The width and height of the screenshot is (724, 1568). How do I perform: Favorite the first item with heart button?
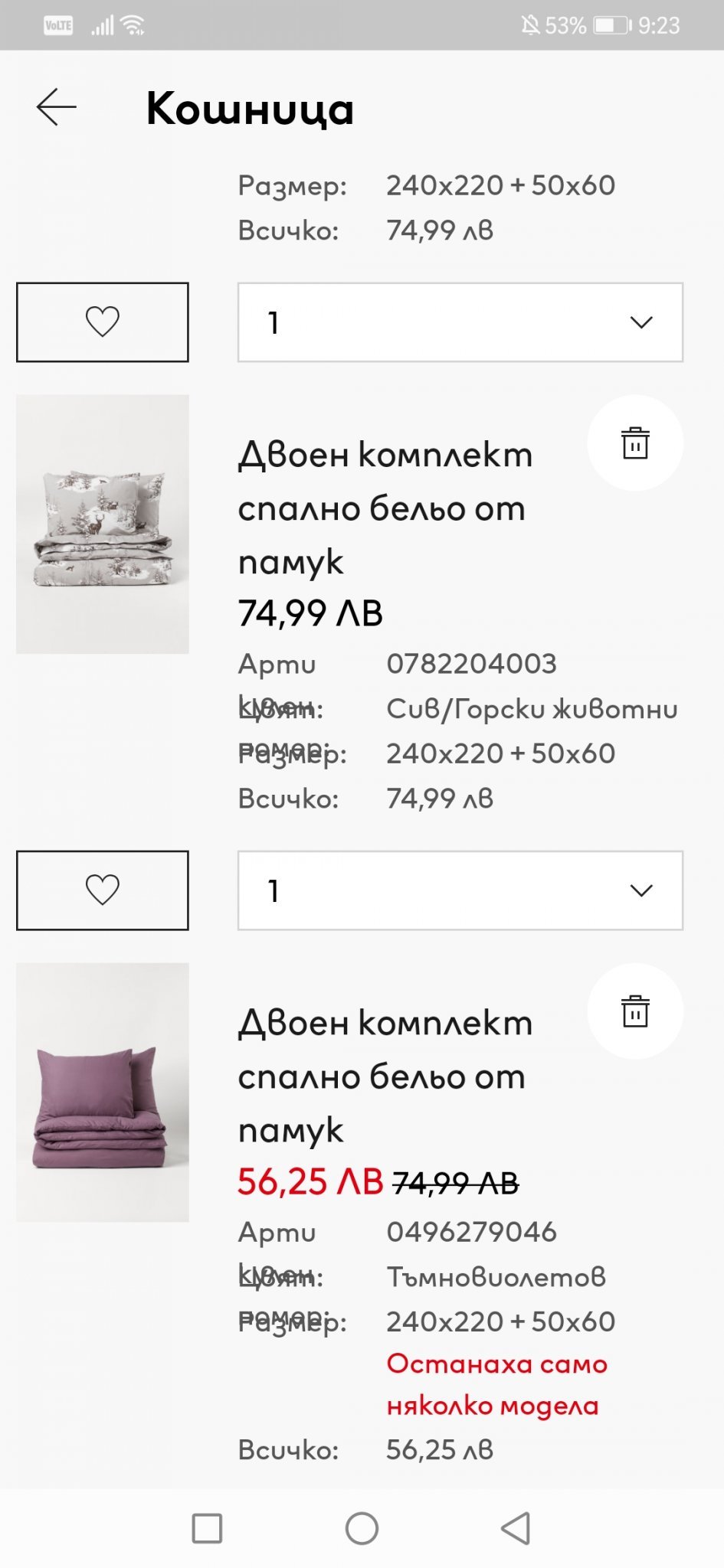103,322
